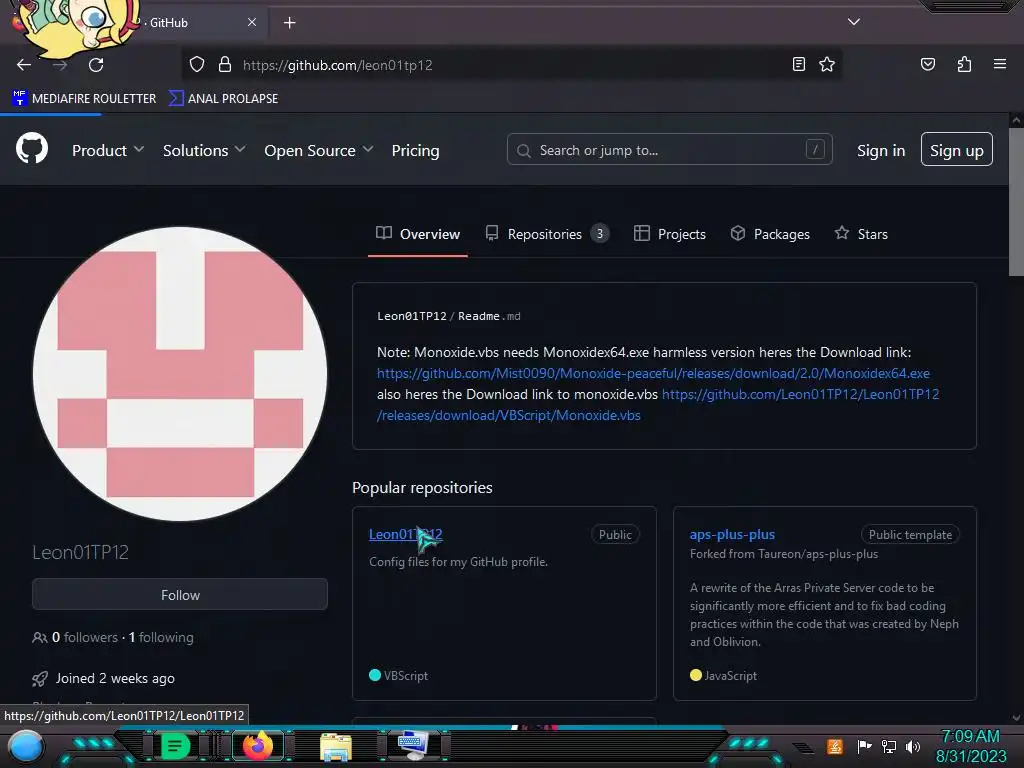
Task: Open the computer keyboard taskbar icon
Action: 413,745
